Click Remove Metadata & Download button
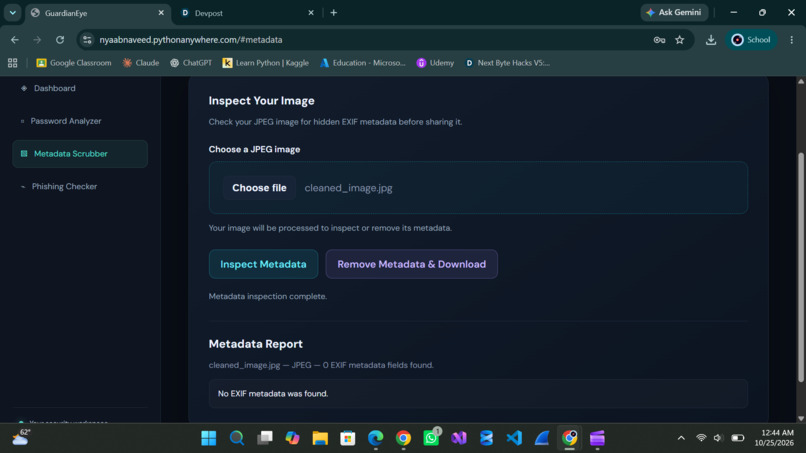Image resolution: width=806 pixels, height=453 pixels. coord(411,264)
